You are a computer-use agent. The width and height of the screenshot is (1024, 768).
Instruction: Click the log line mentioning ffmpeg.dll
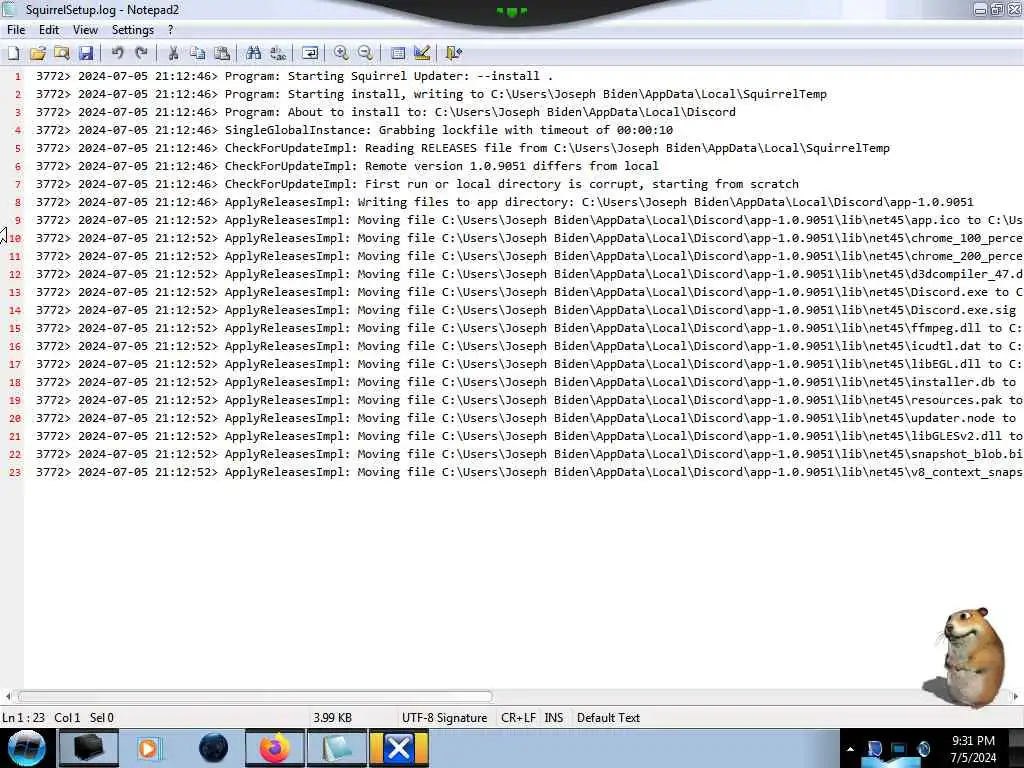coord(529,328)
